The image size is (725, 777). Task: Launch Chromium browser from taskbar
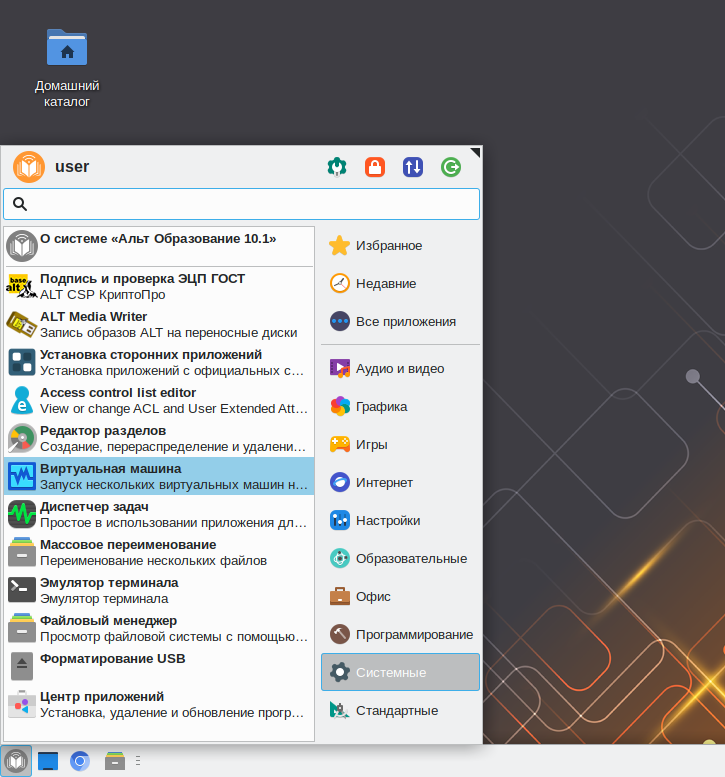(80, 761)
